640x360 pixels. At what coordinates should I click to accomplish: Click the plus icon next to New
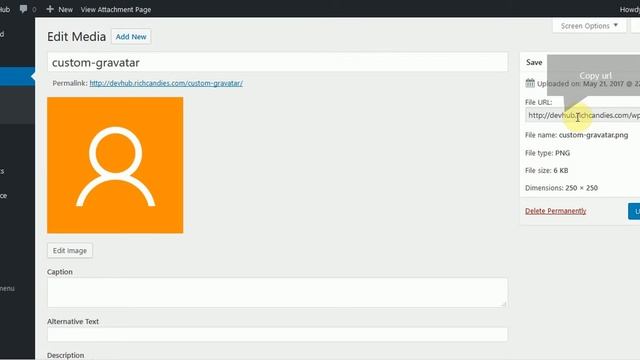coord(50,9)
